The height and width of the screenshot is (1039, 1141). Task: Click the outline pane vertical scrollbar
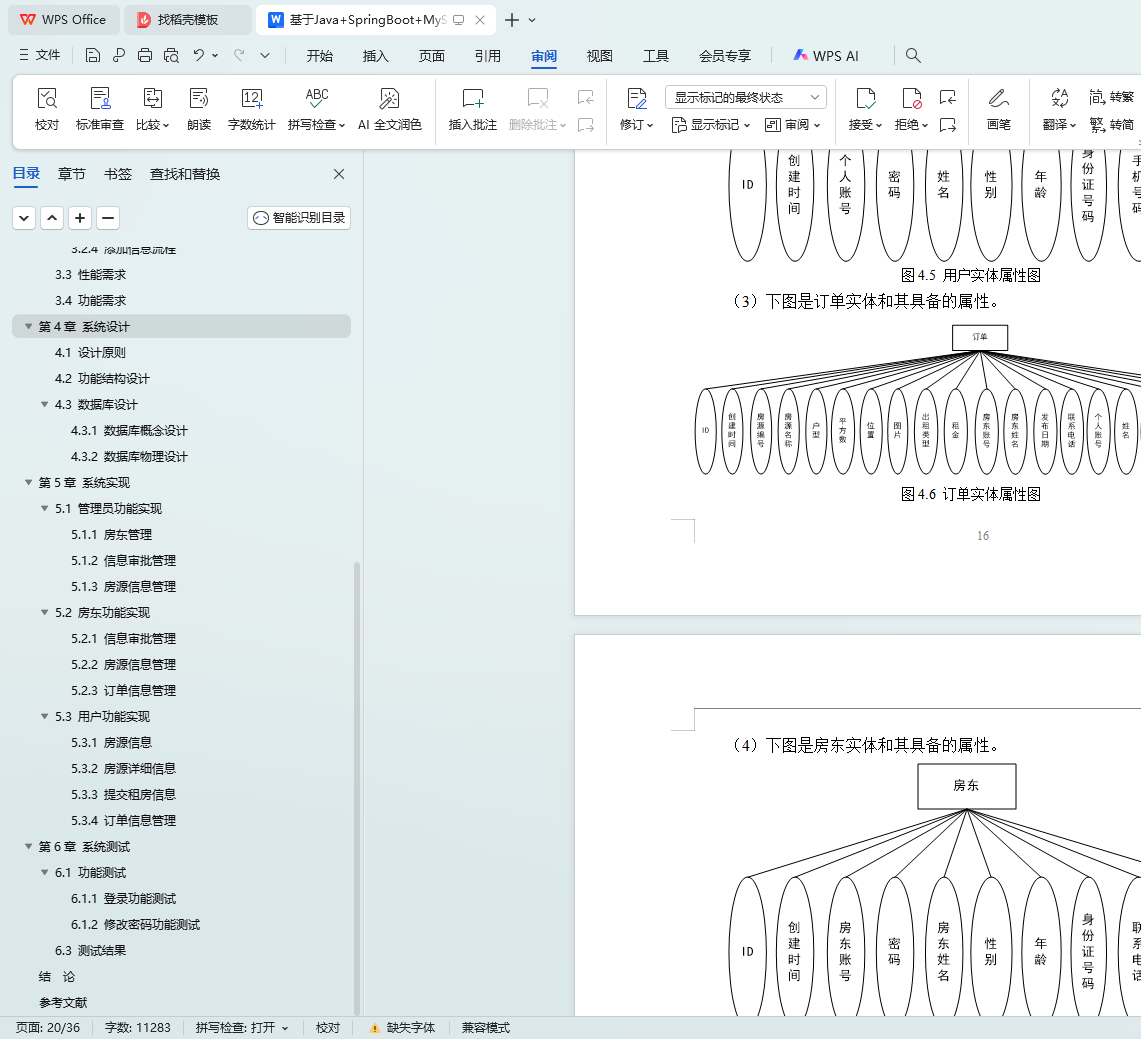357,788
